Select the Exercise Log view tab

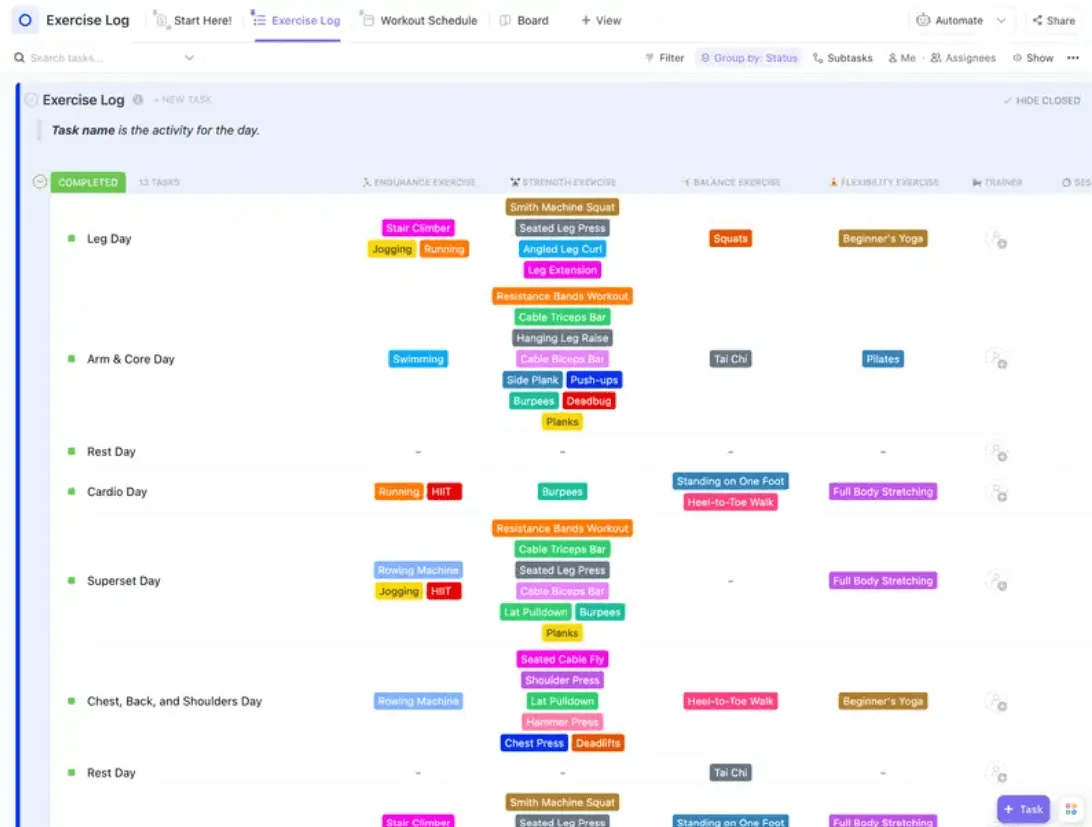coord(297,20)
